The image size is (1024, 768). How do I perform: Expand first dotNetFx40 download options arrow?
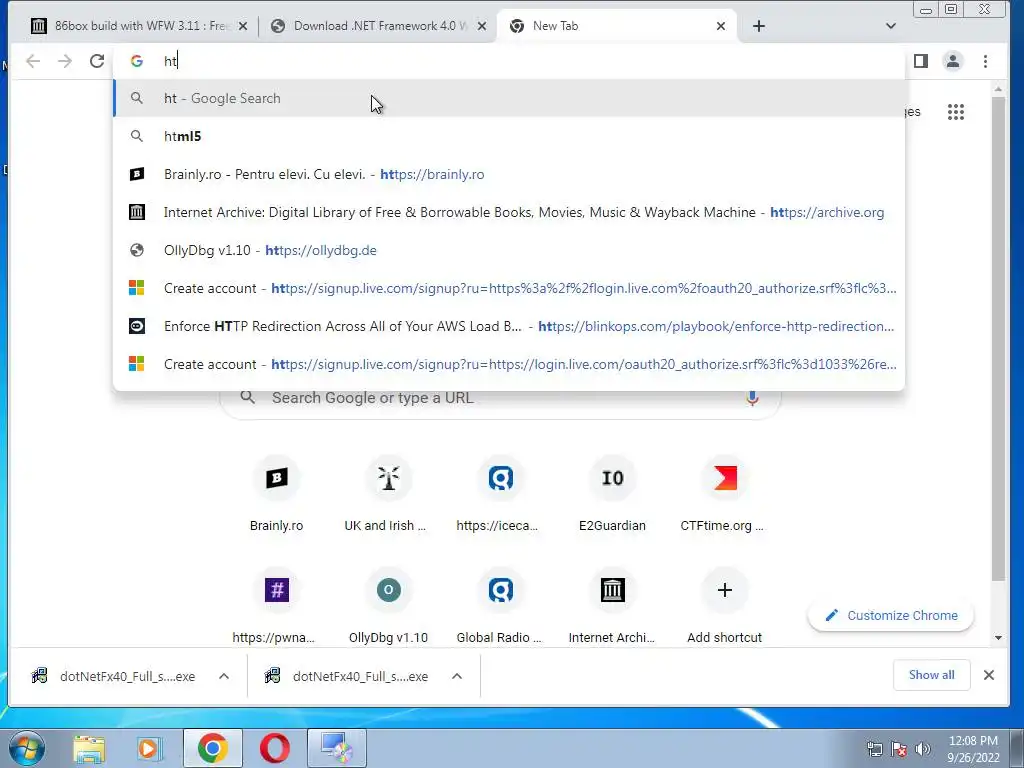coord(224,677)
